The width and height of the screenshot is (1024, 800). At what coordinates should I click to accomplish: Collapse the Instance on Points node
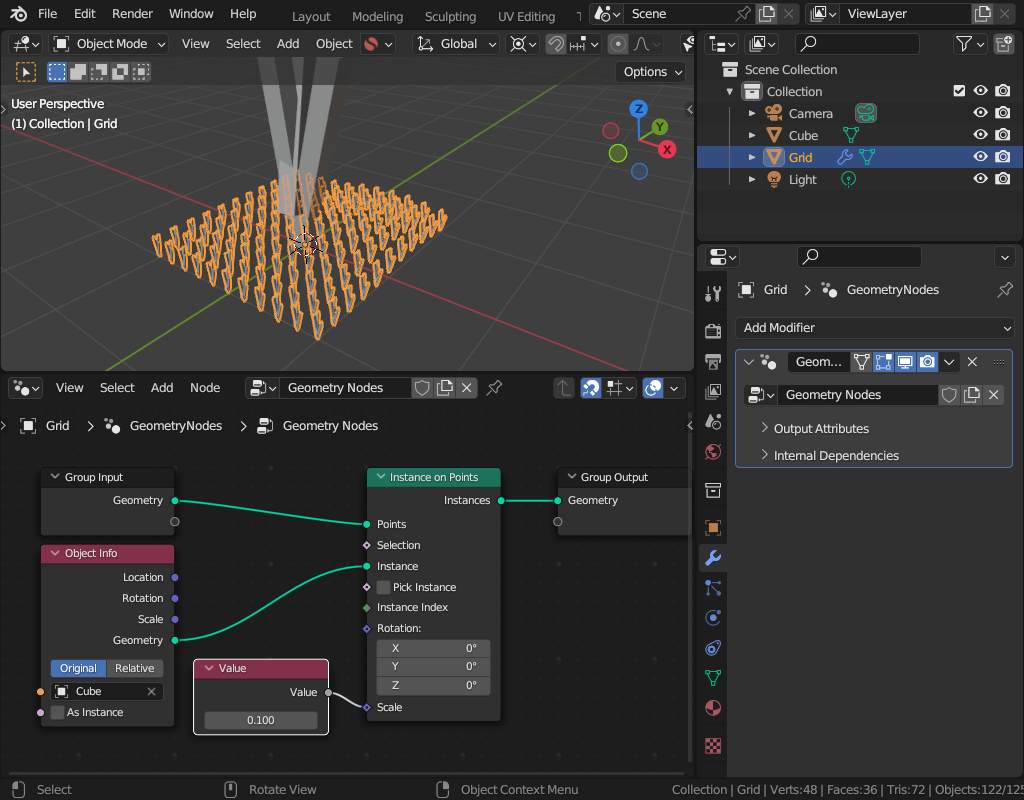pyautogui.click(x=381, y=477)
